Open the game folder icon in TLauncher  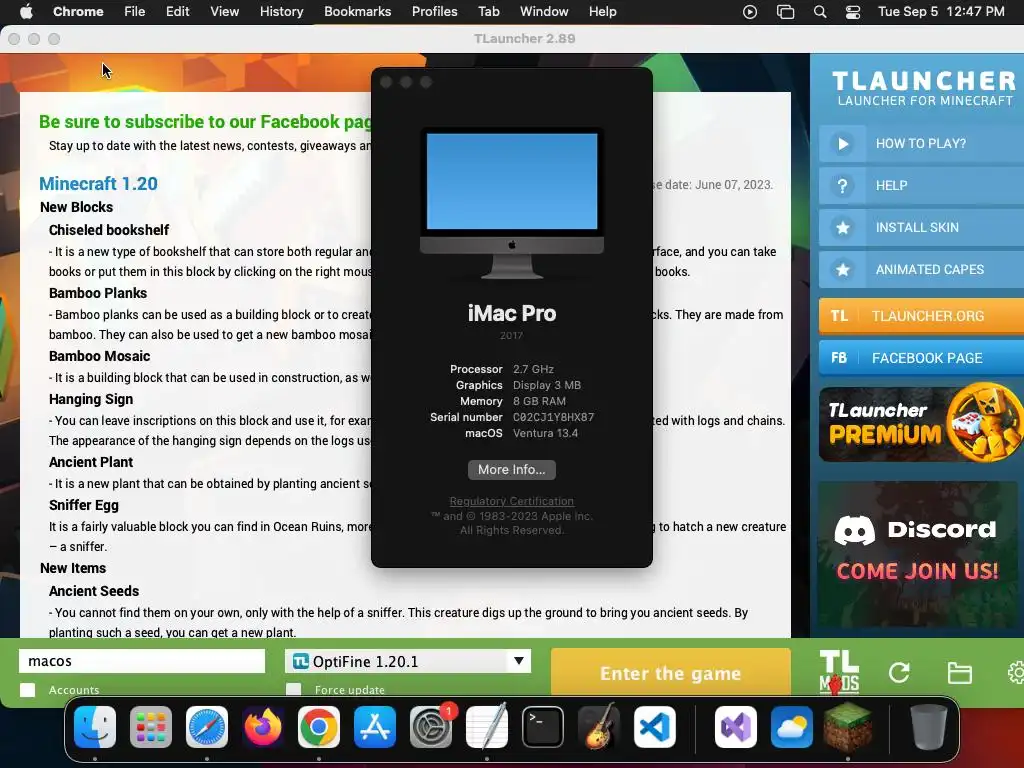(x=959, y=673)
